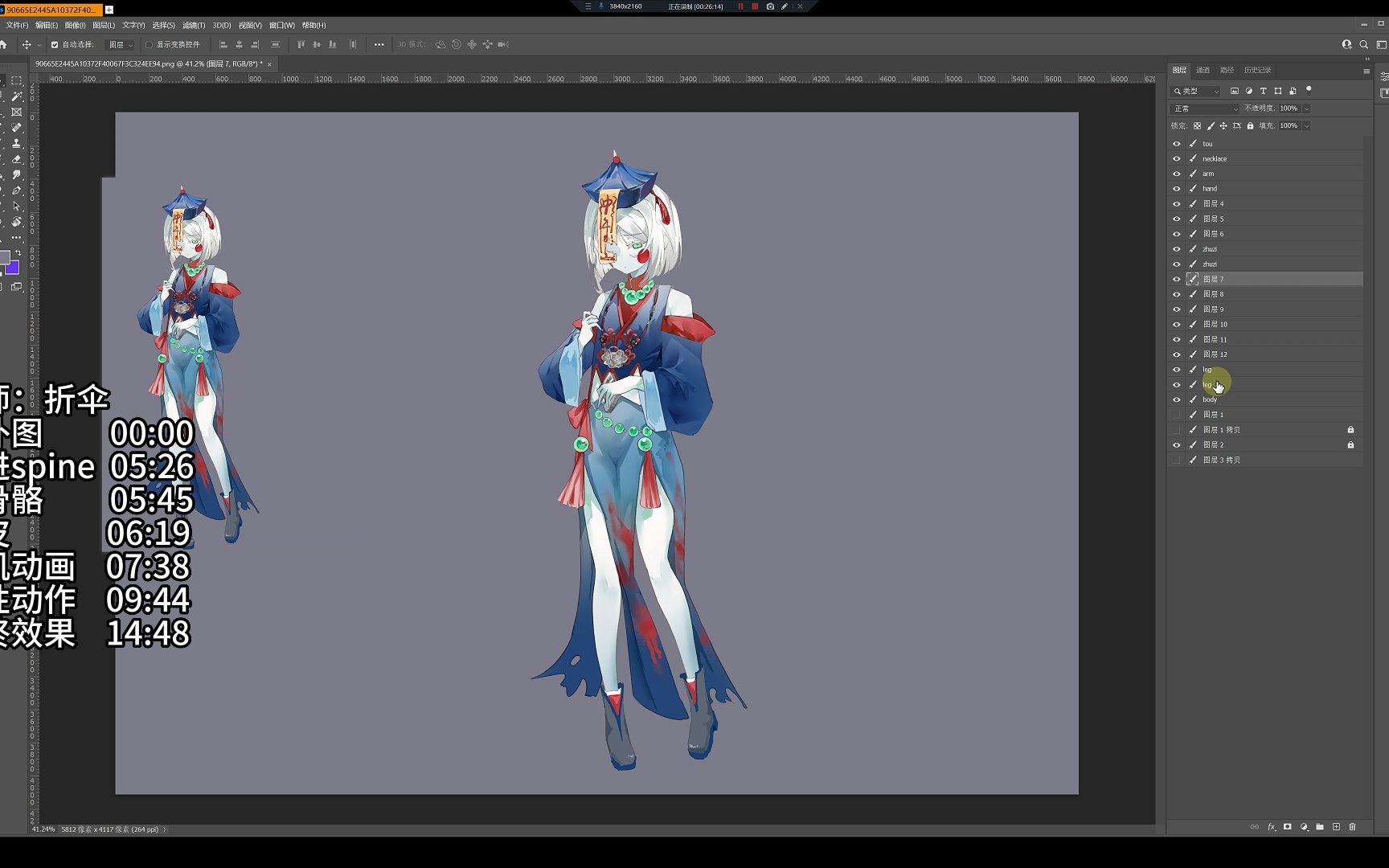Image resolution: width=1389 pixels, height=868 pixels.
Task: Create a new layer icon
Action: pos(1336,827)
